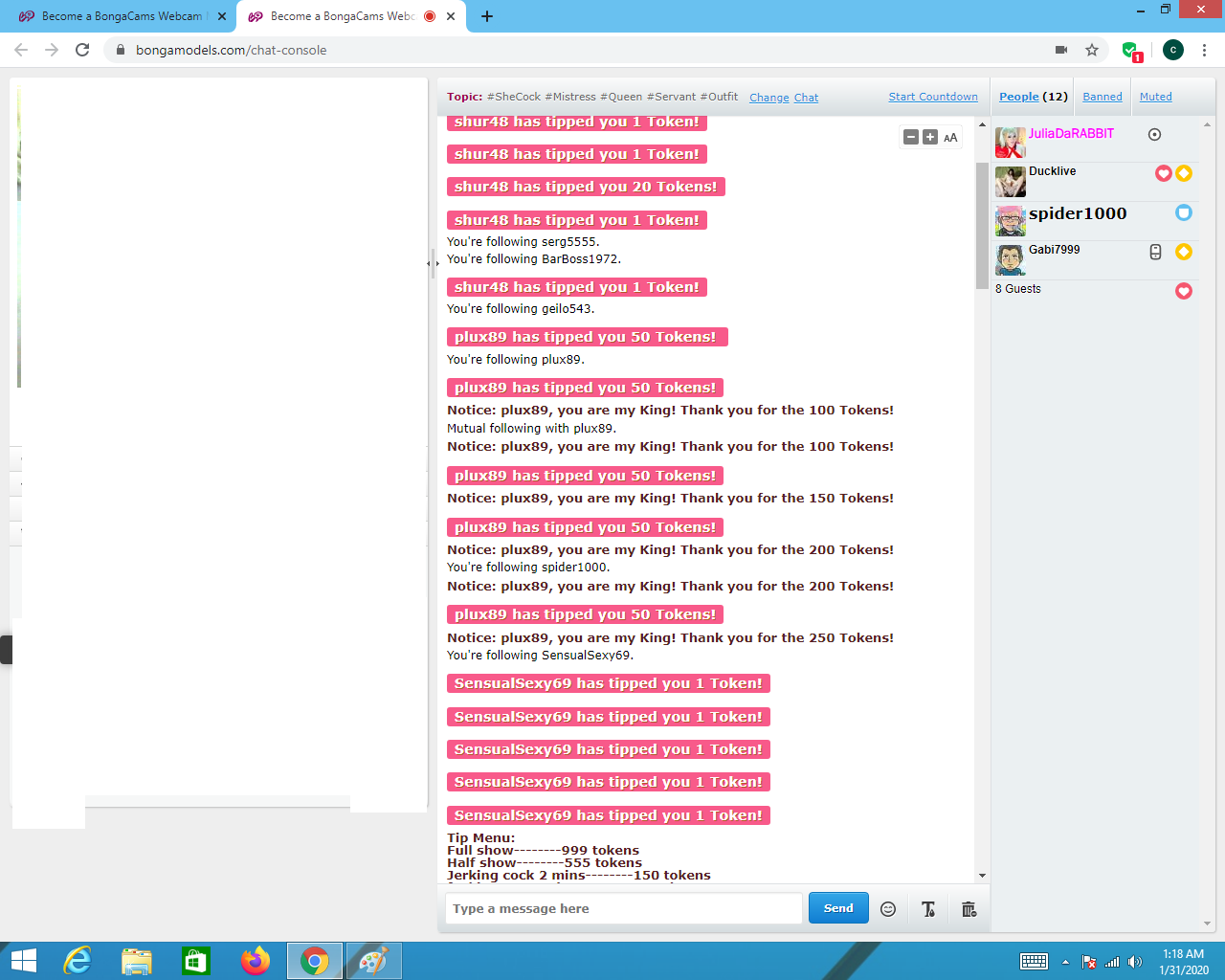Decrease chat font size with minus icon

coord(911,138)
